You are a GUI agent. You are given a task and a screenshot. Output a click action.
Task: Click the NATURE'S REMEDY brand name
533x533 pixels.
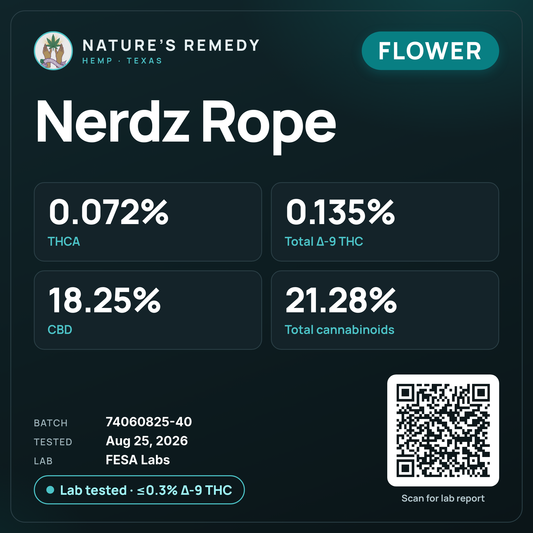(171, 45)
